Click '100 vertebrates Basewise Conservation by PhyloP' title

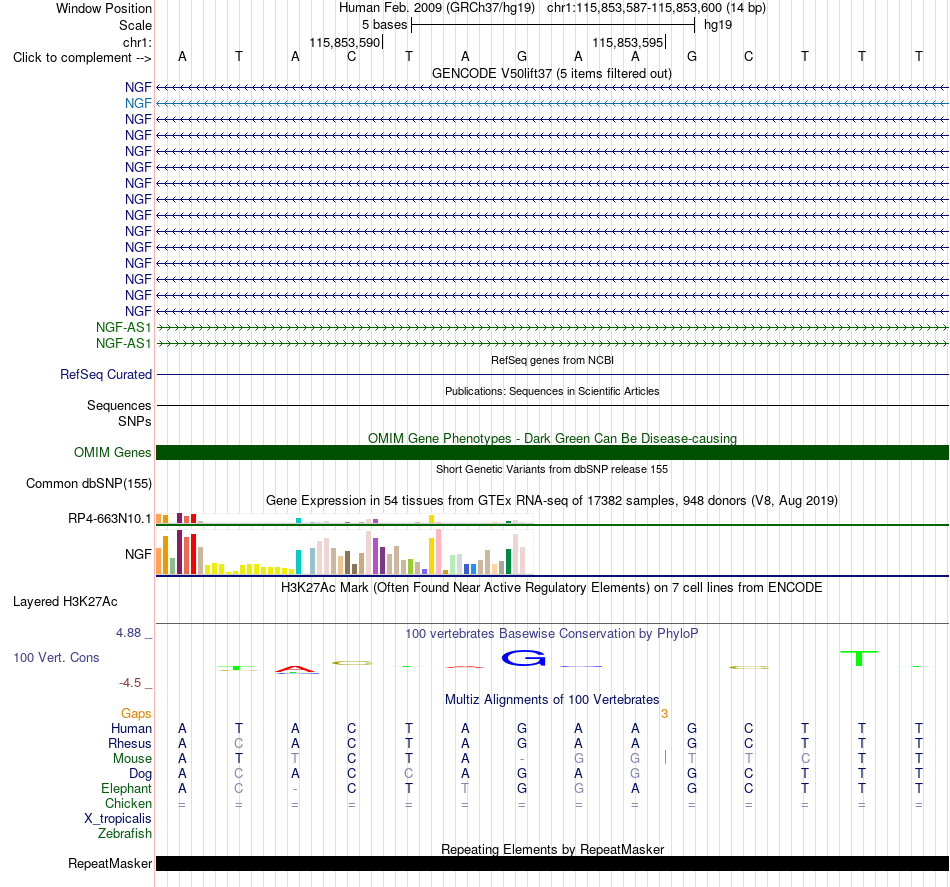pos(552,634)
